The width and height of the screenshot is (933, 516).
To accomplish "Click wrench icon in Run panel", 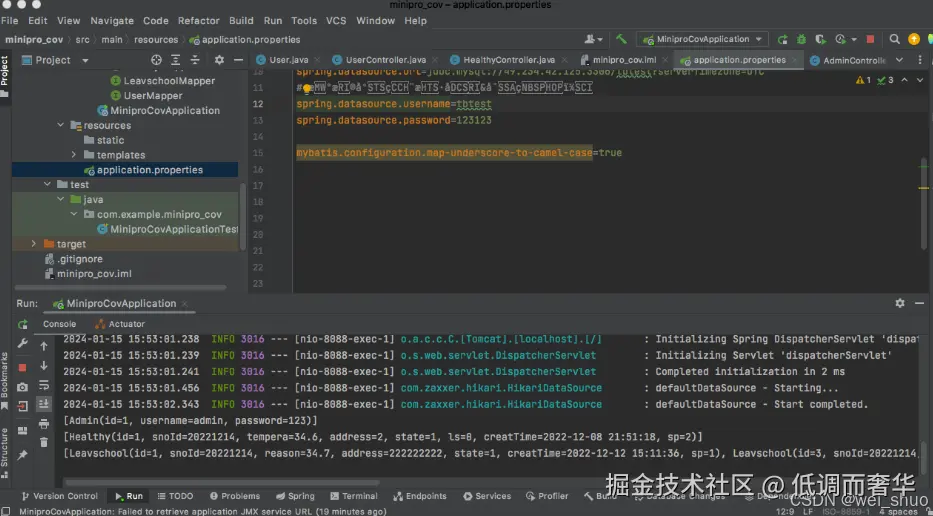I will click(23, 343).
